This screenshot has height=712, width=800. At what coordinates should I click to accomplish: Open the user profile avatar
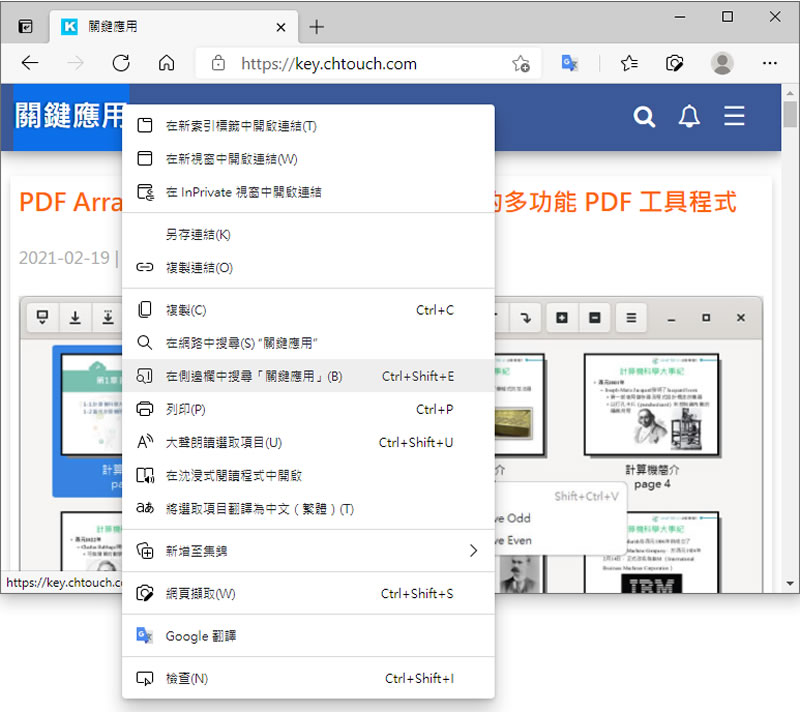point(722,63)
